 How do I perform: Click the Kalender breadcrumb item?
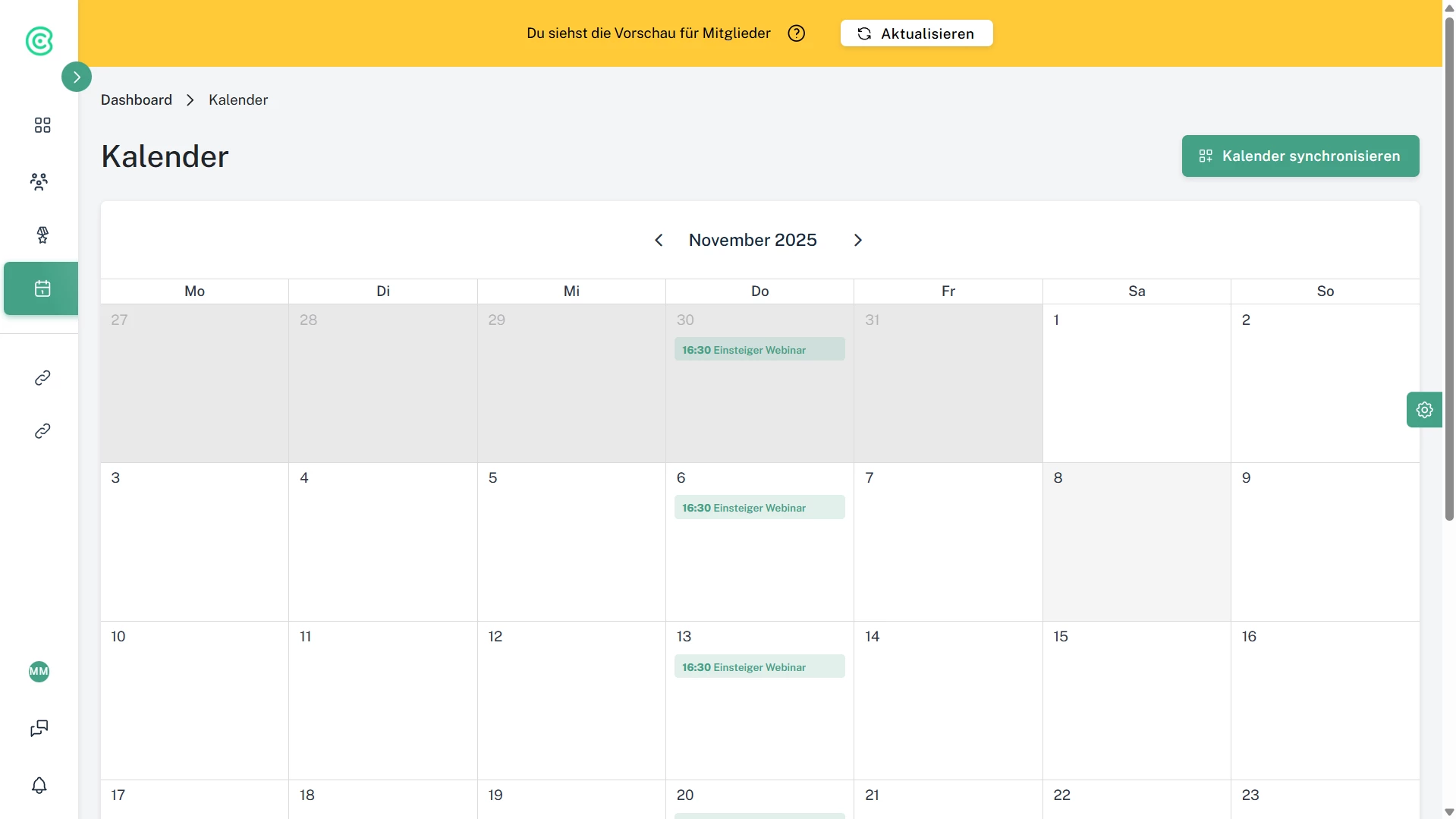click(237, 99)
